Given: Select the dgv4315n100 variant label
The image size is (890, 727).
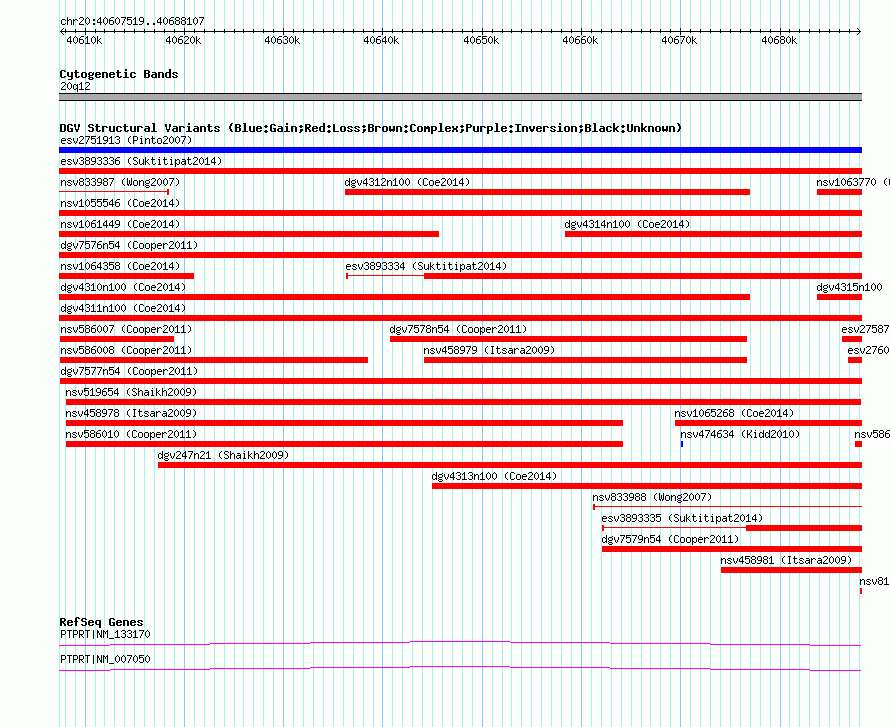Looking at the screenshot, I should 849,287.
